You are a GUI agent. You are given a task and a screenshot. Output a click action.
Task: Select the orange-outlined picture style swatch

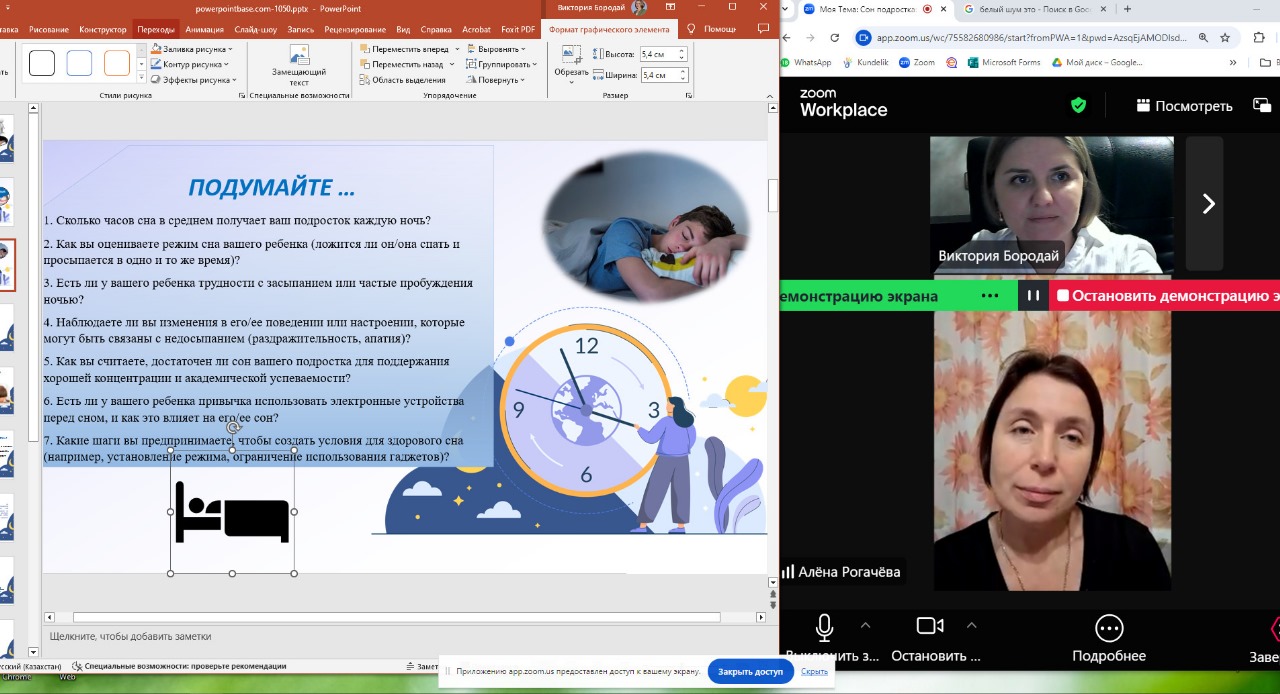pos(117,64)
